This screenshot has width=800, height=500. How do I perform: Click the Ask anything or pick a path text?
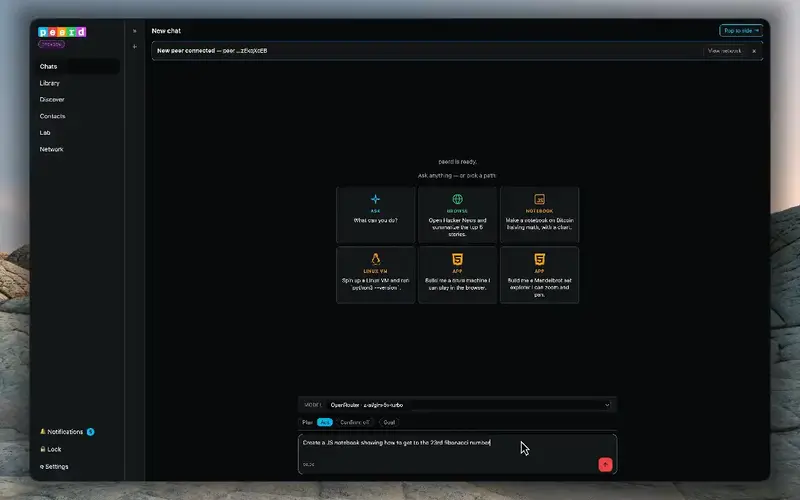click(x=457, y=176)
